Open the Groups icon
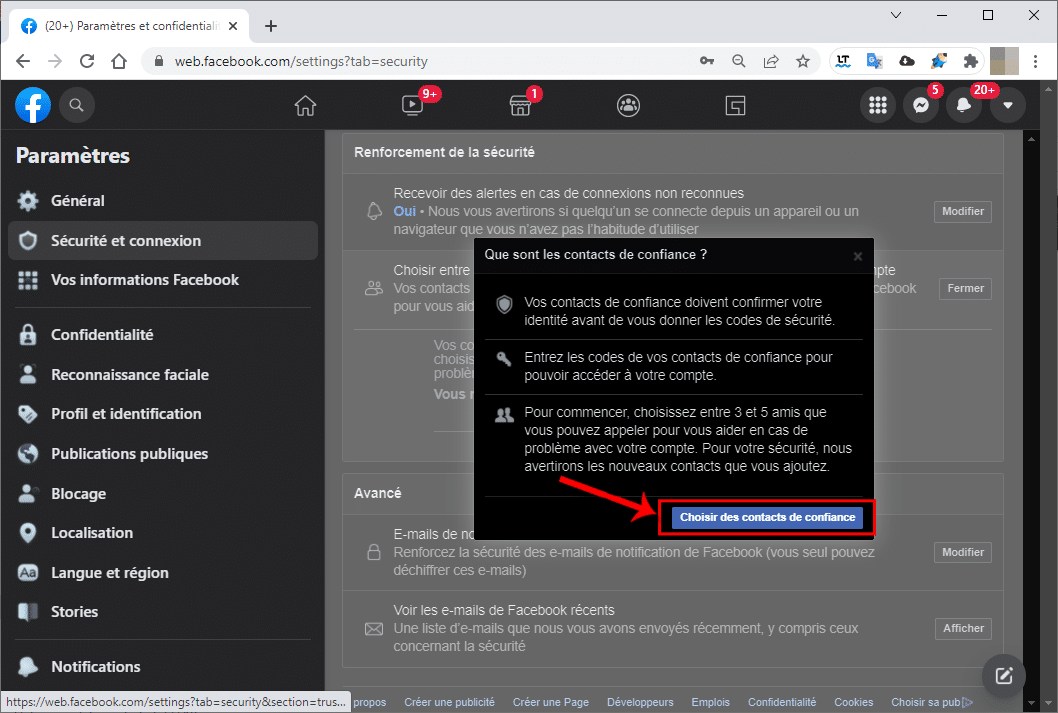 point(628,105)
